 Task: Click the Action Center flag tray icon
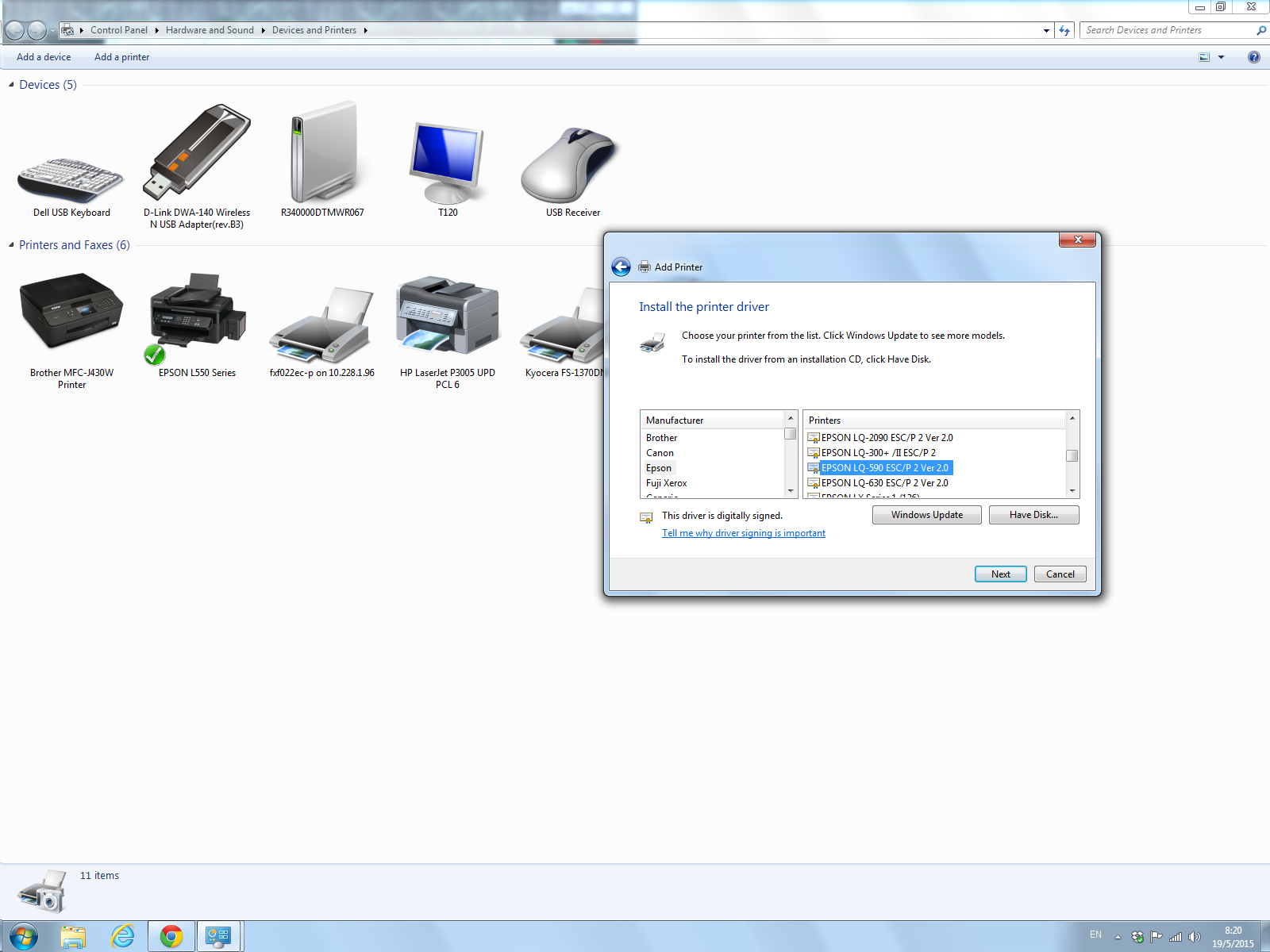1156,937
